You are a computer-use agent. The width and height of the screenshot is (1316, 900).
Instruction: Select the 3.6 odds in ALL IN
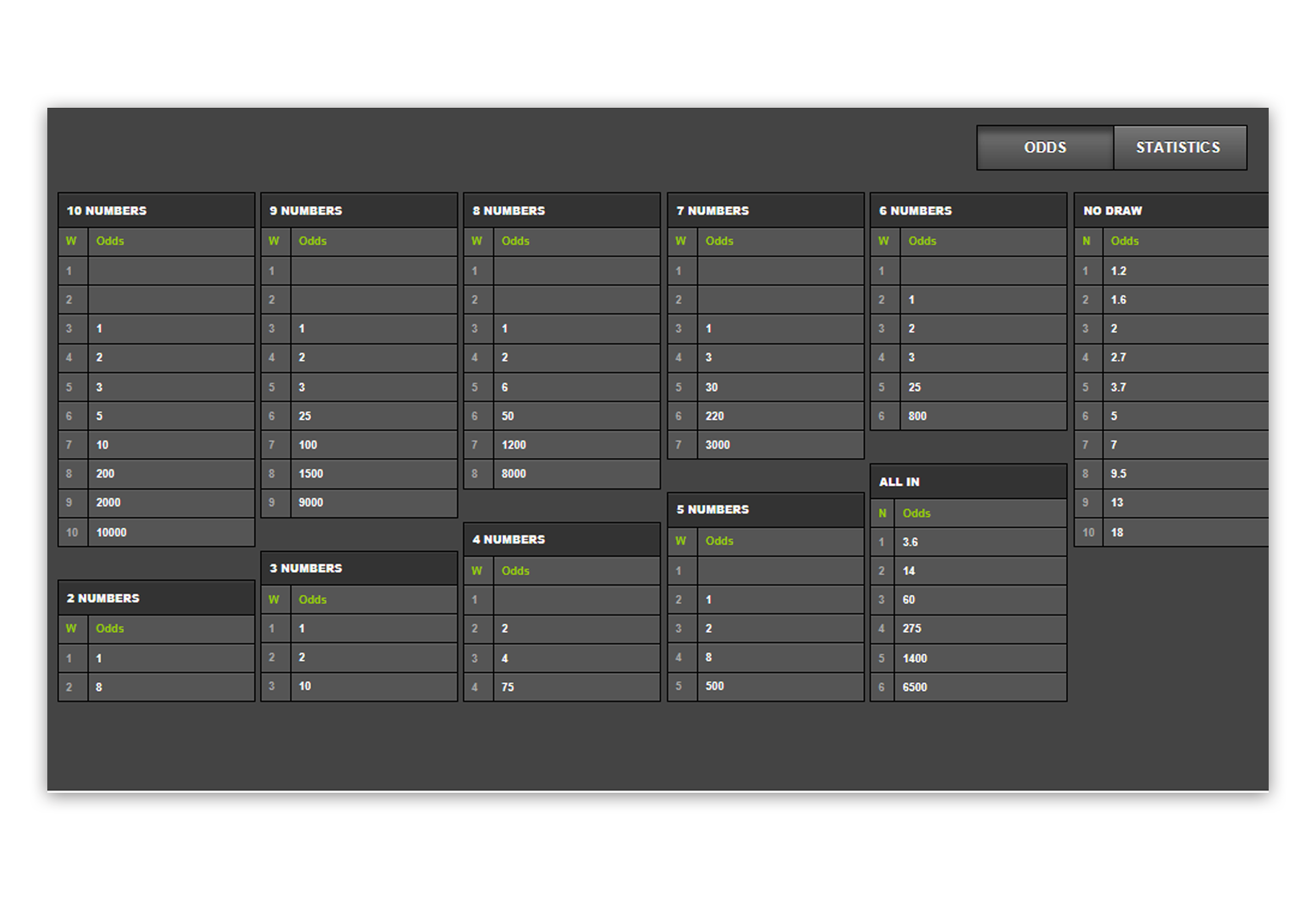point(980,542)
